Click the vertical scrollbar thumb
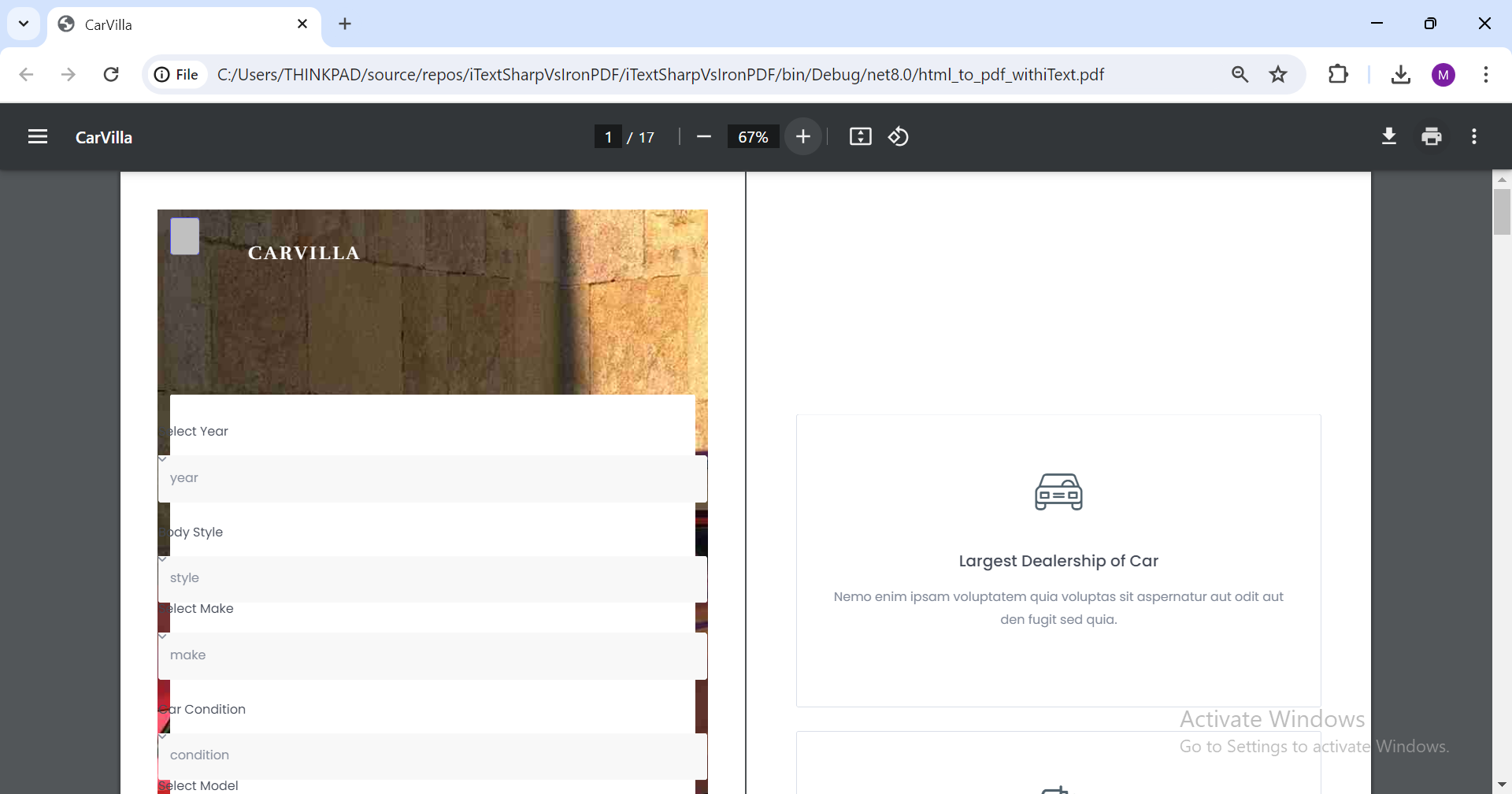 click(1502, 211)
